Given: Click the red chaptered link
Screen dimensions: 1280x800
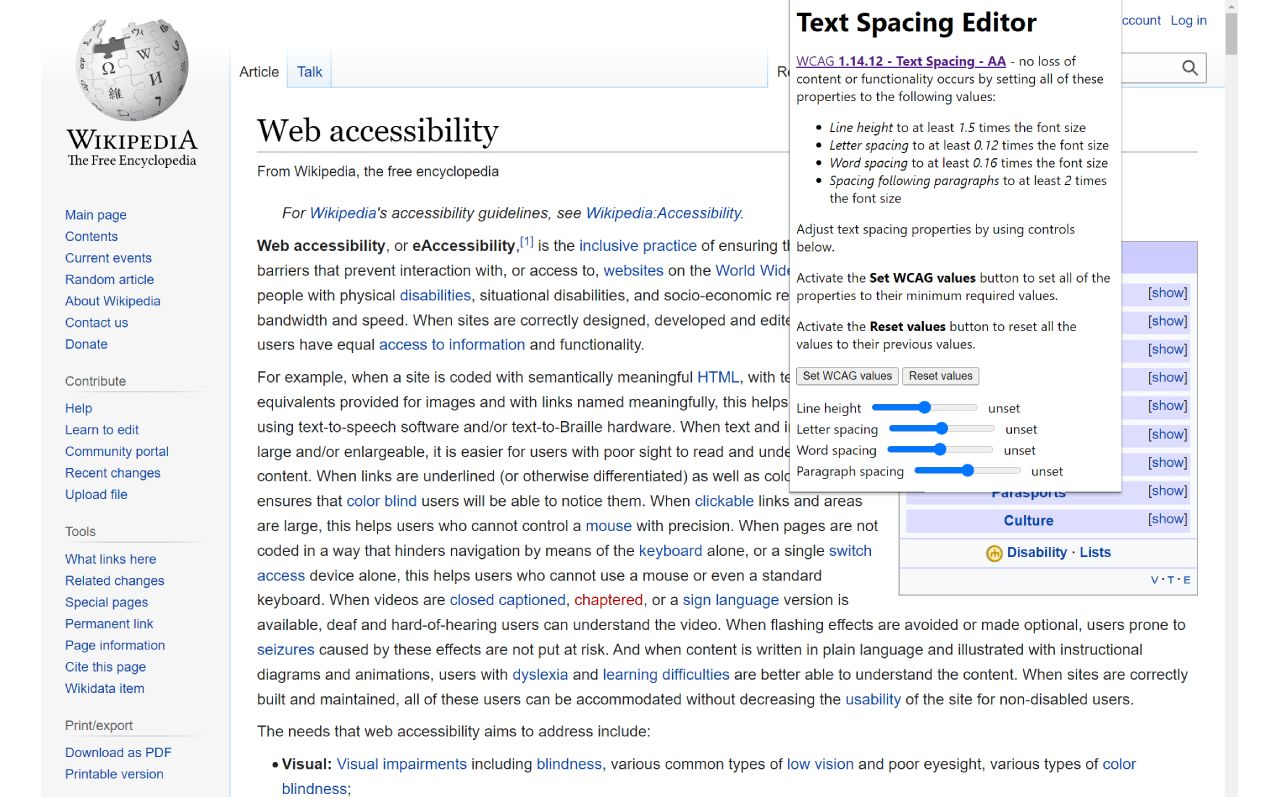Looking at the screenshot, I should (609, 600).
